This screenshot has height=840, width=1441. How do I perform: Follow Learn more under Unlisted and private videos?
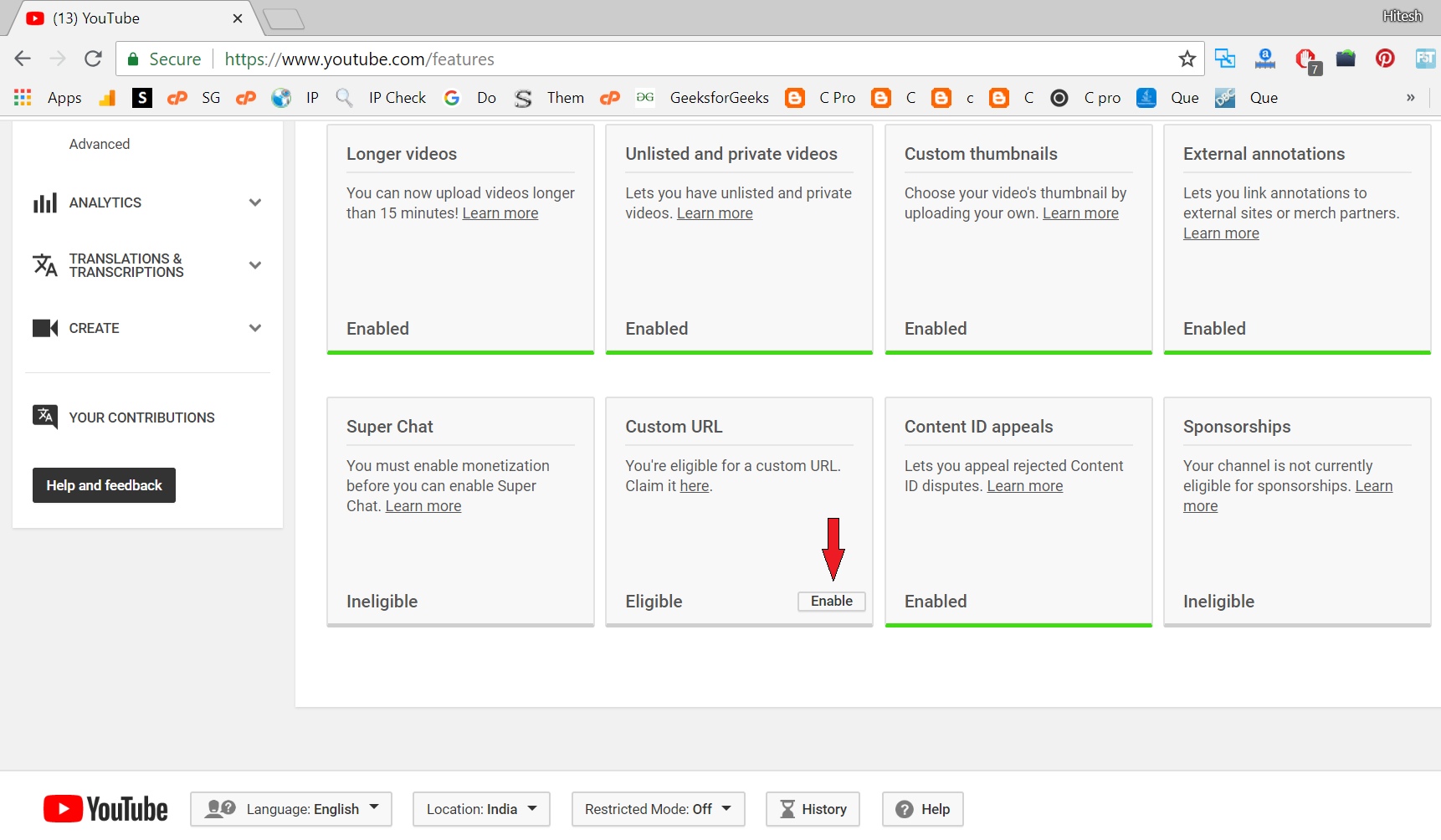[715, 213]
